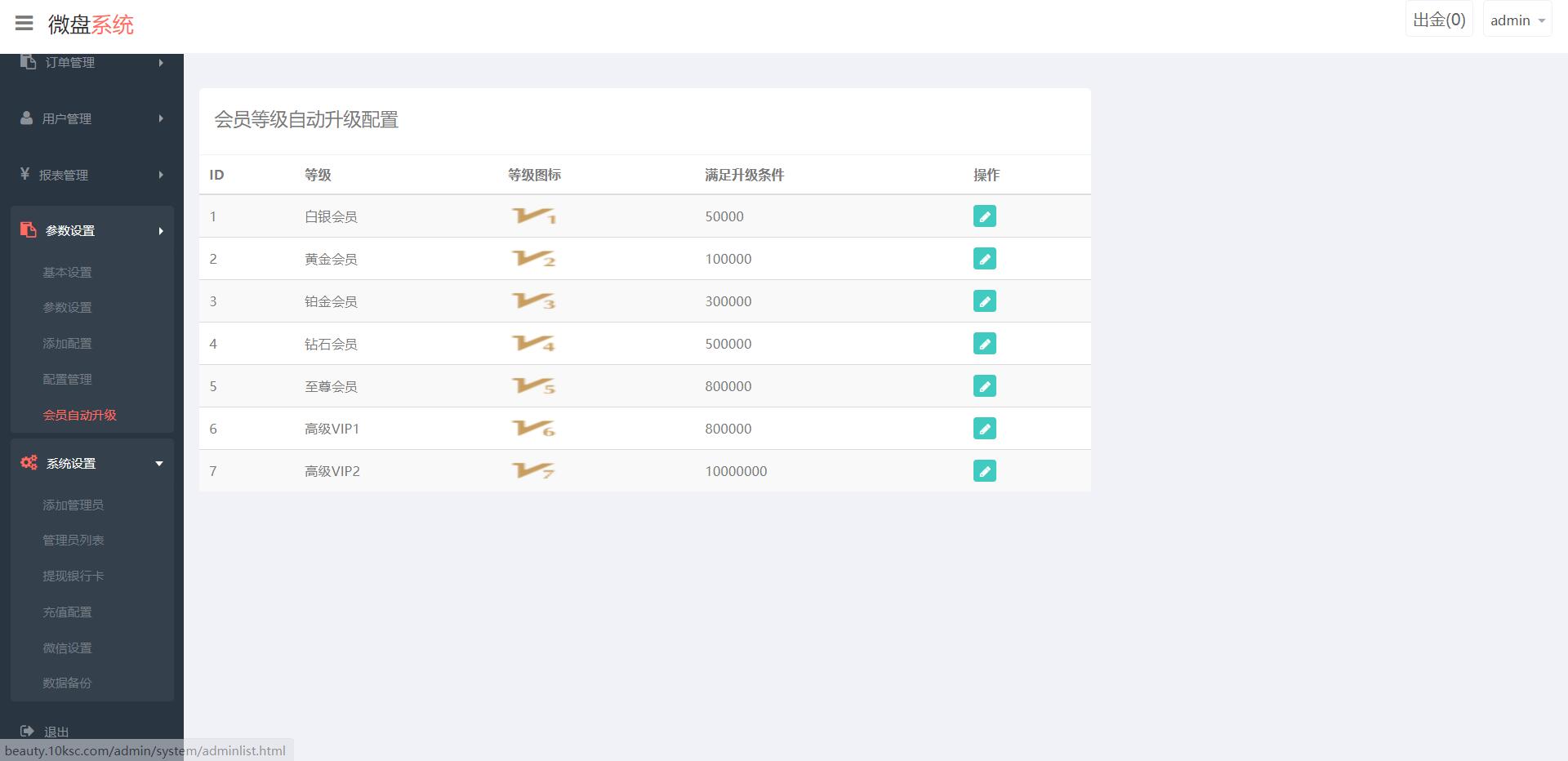Image resolution: width=1568 pixels, height=761 pixels.
Task: Go to 充值配置 page
Action: pyautogui.click(x=67, y=612)
